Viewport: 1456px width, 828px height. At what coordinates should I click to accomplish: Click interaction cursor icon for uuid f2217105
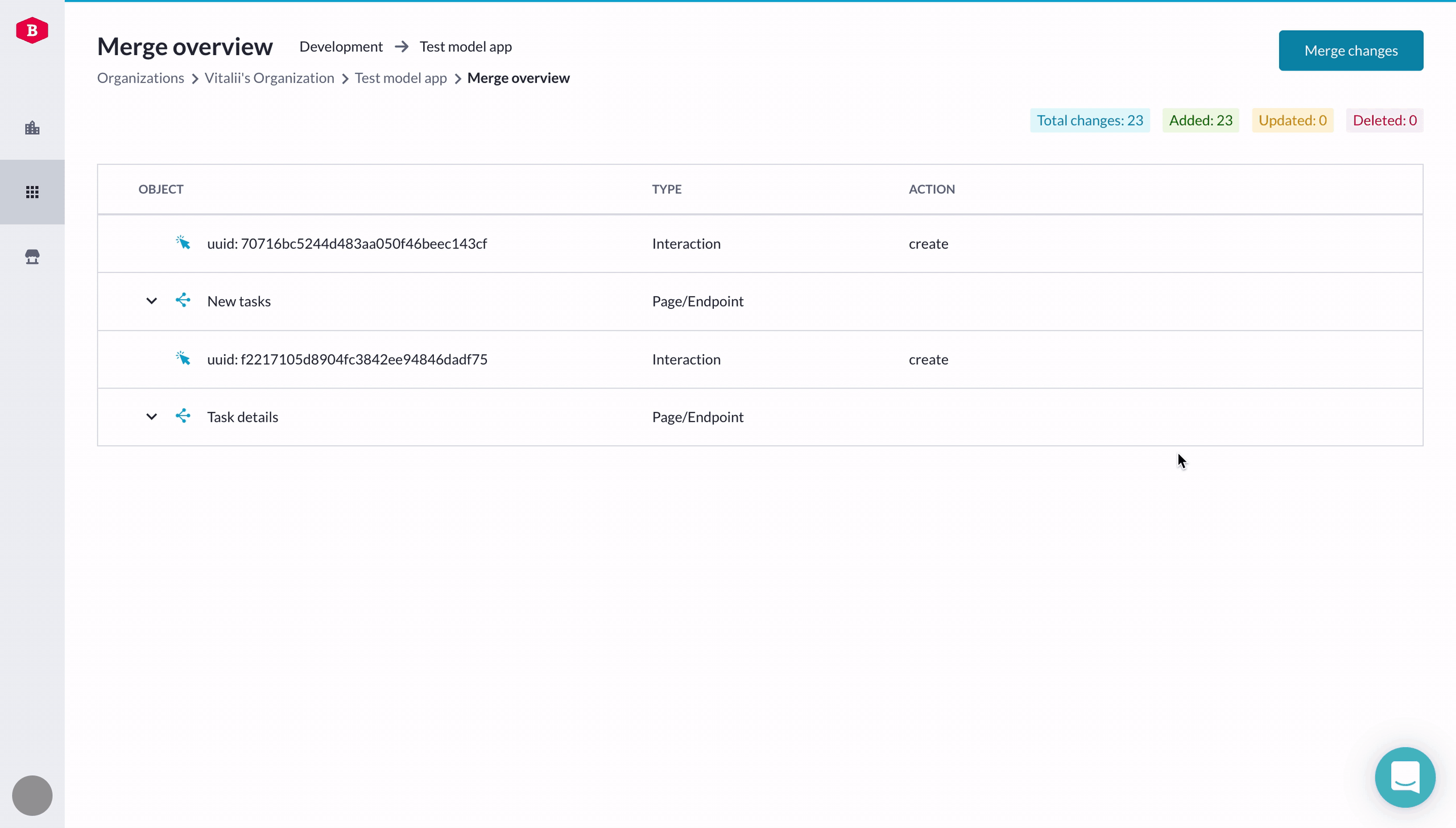coord(183,359)
